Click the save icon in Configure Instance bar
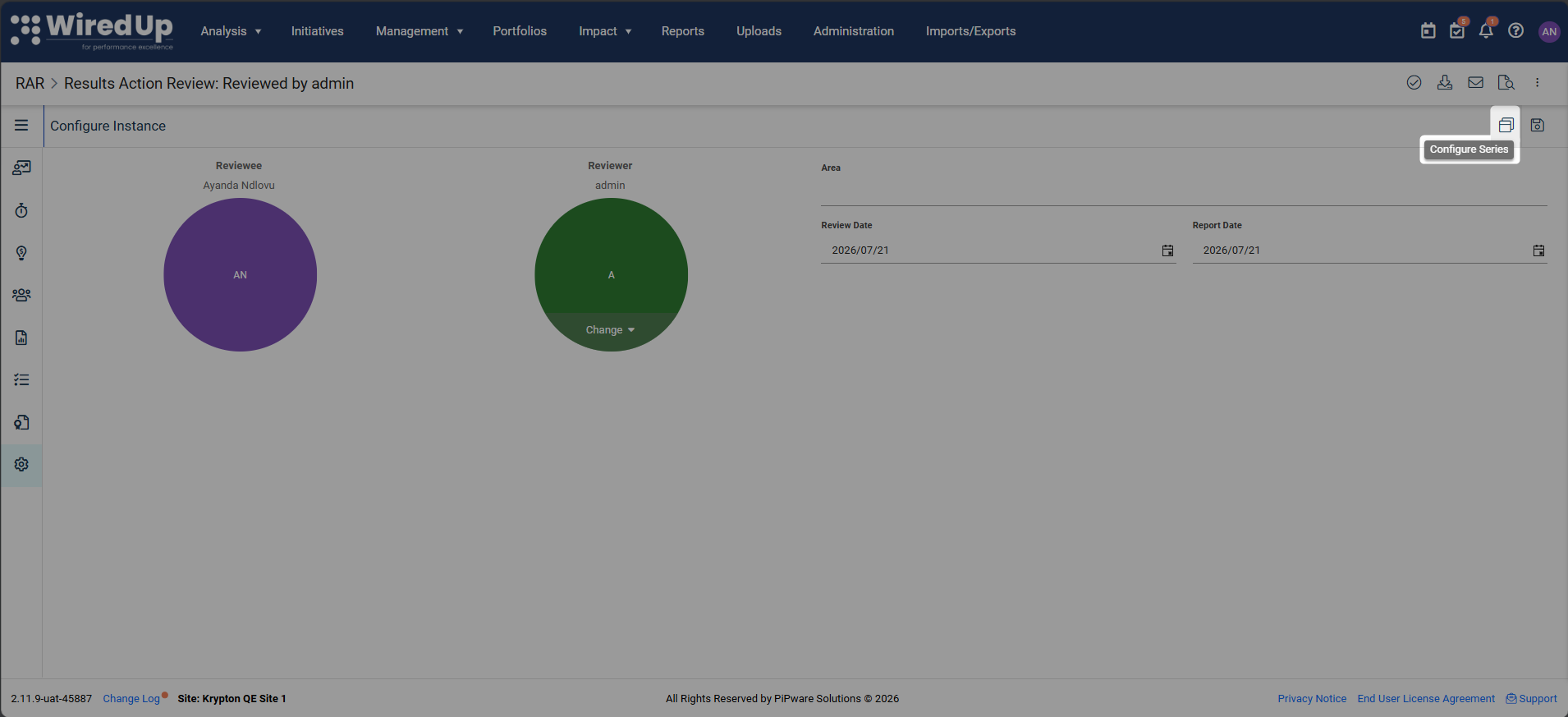 pos(1538,125)
